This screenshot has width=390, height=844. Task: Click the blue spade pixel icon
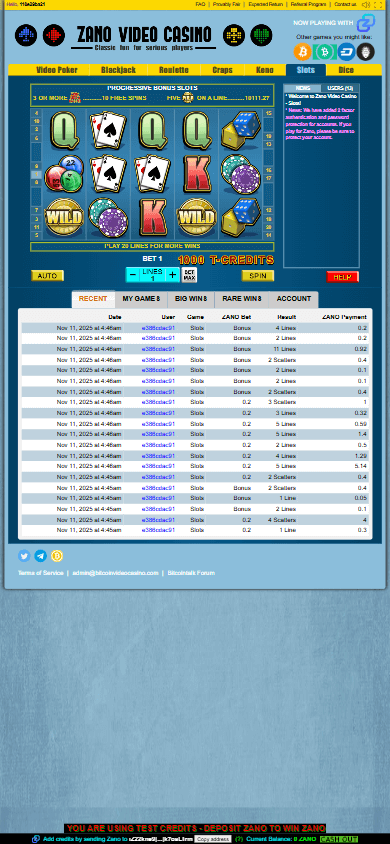(26, 36)
